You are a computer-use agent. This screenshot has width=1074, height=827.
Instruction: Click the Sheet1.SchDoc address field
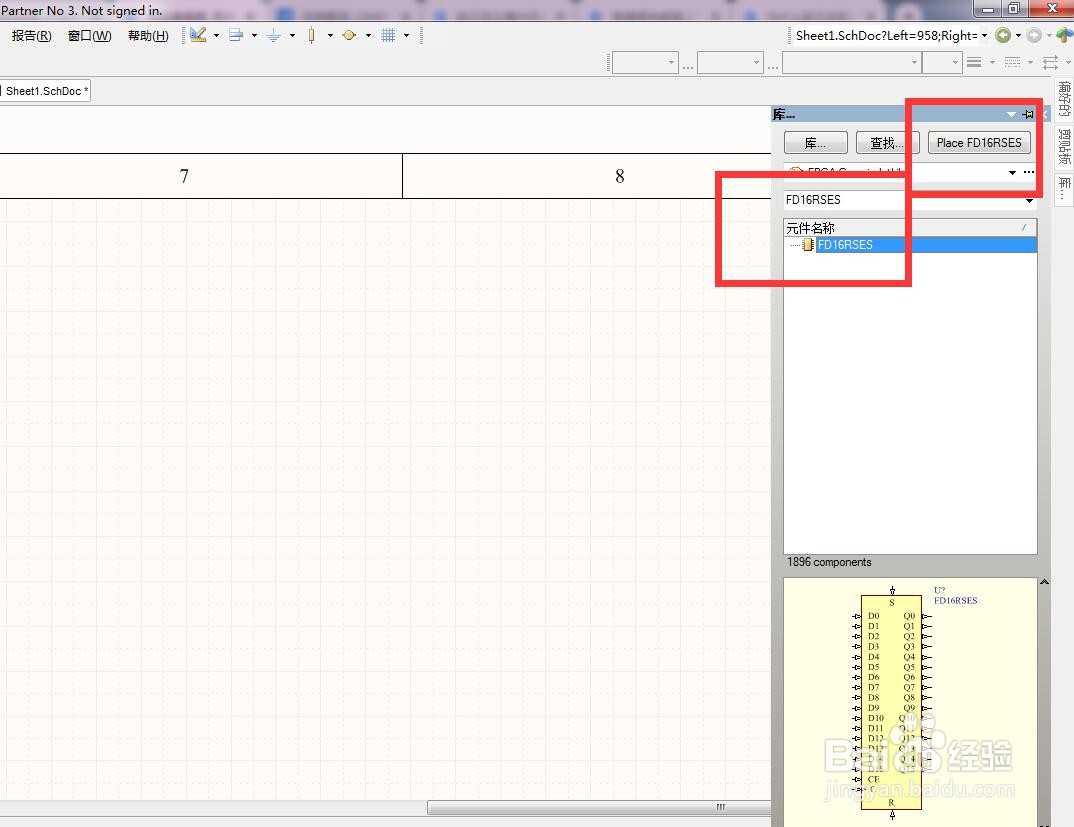tap(886, 35)
